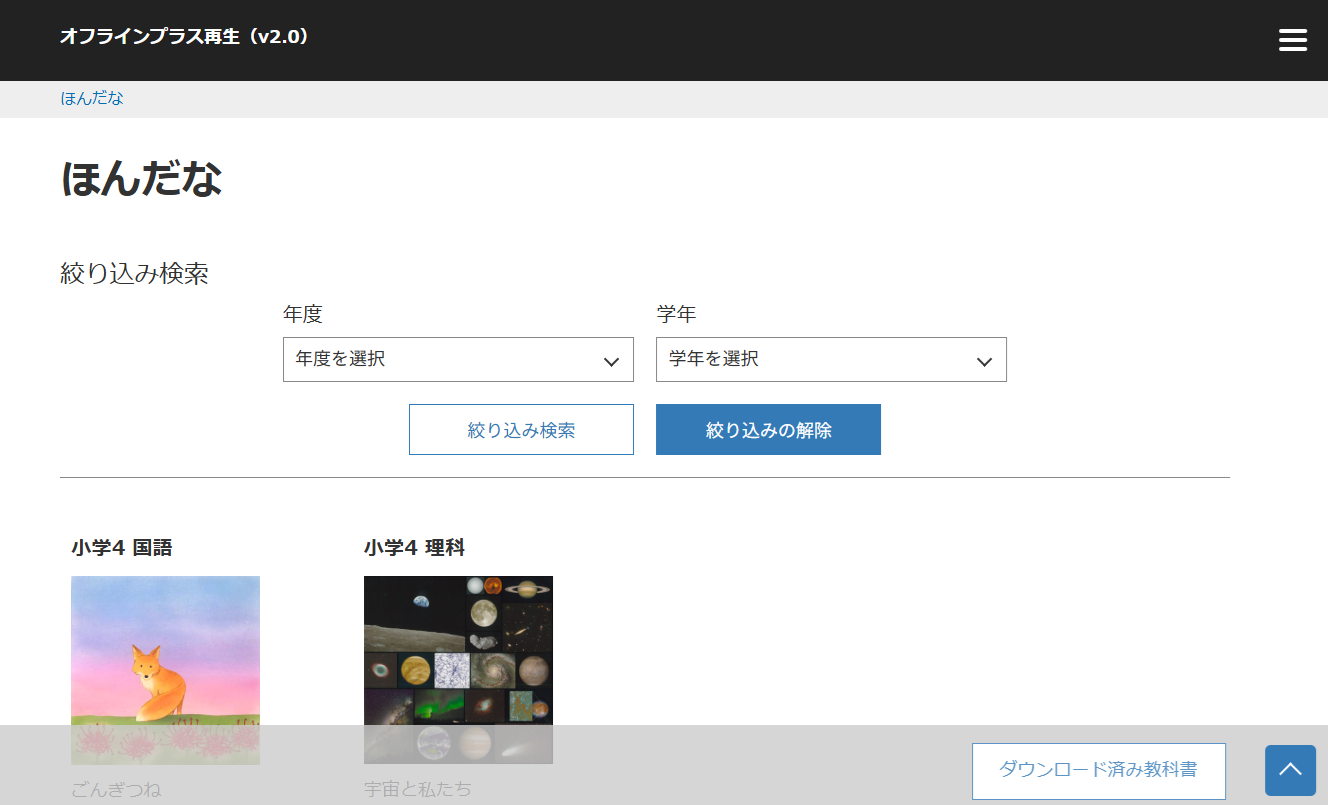
Task: Click the 学年 field label
Action: tap(676, 314)
